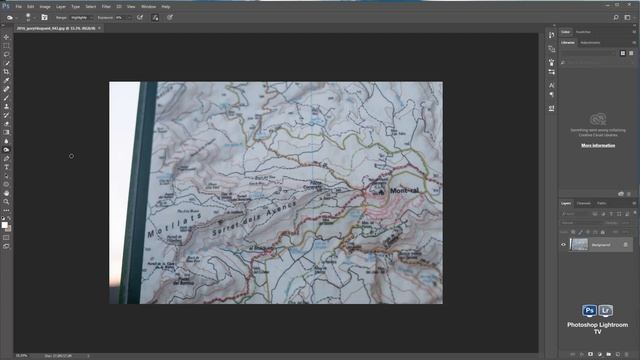
Task: Click the More Information link
Action: tap(598, 145)
